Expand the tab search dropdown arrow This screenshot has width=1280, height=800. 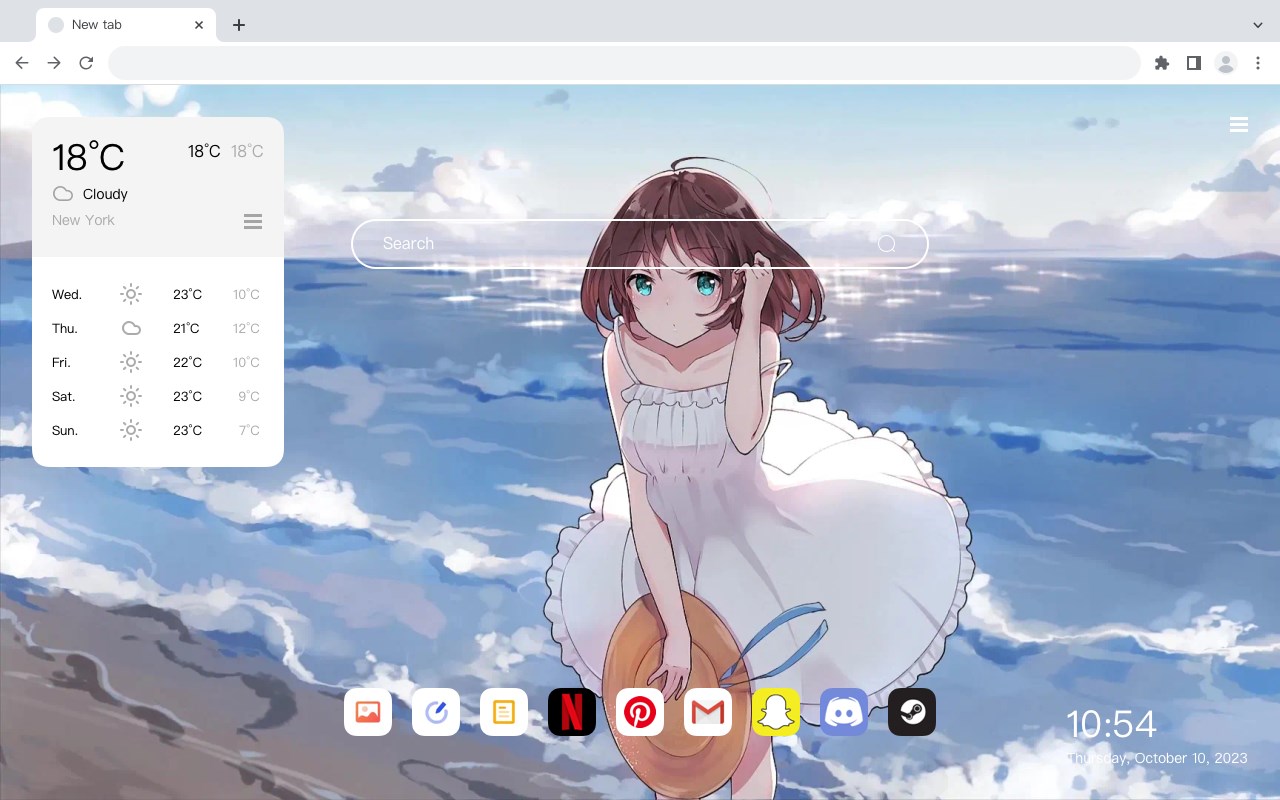[x=1258, y=25]
